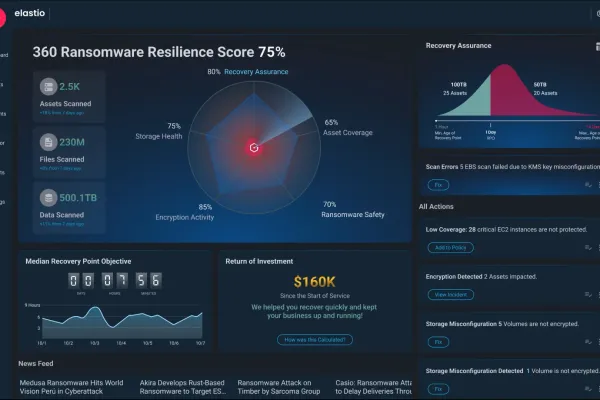This screenshot has height=400, width=600.
Task: Click the News Feed heading
Action: [36, 364]
